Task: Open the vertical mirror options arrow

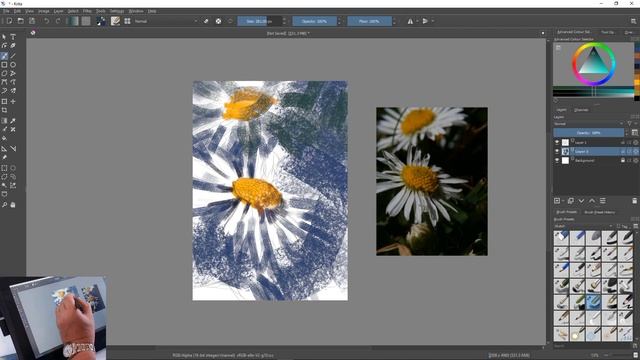Action: coord(433,21)
